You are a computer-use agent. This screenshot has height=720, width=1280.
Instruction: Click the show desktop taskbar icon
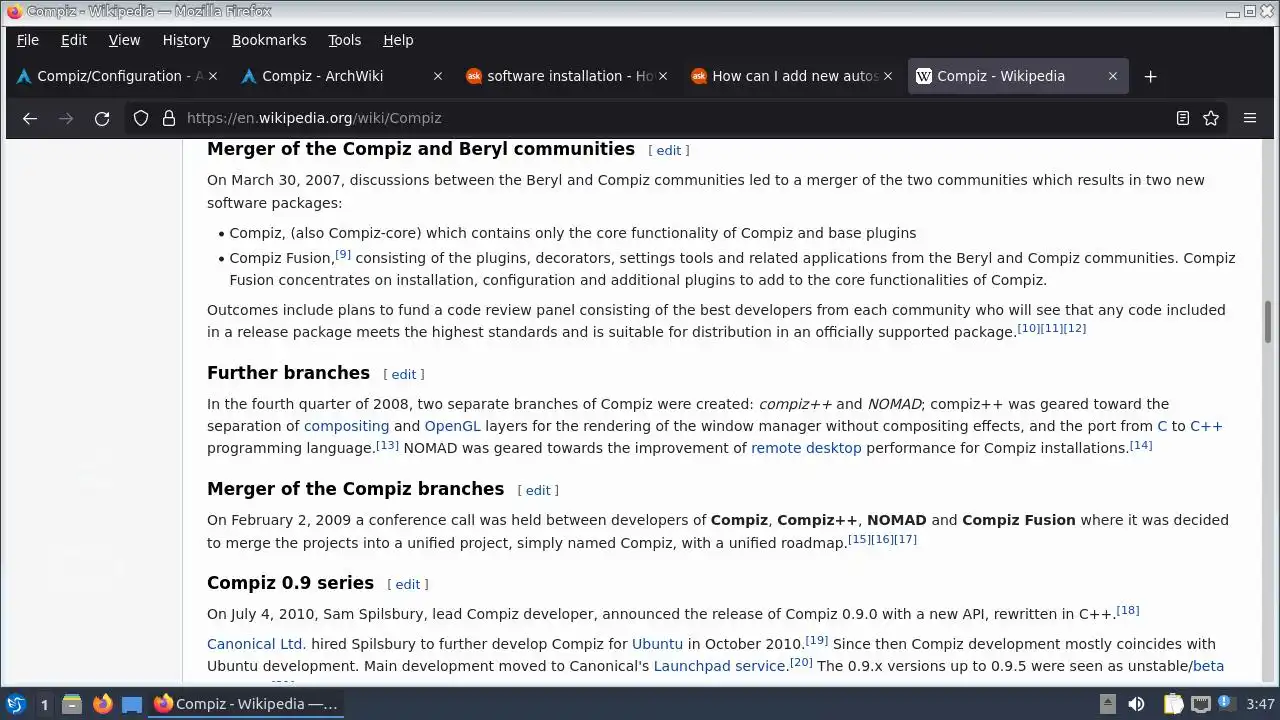click(132, 704)
